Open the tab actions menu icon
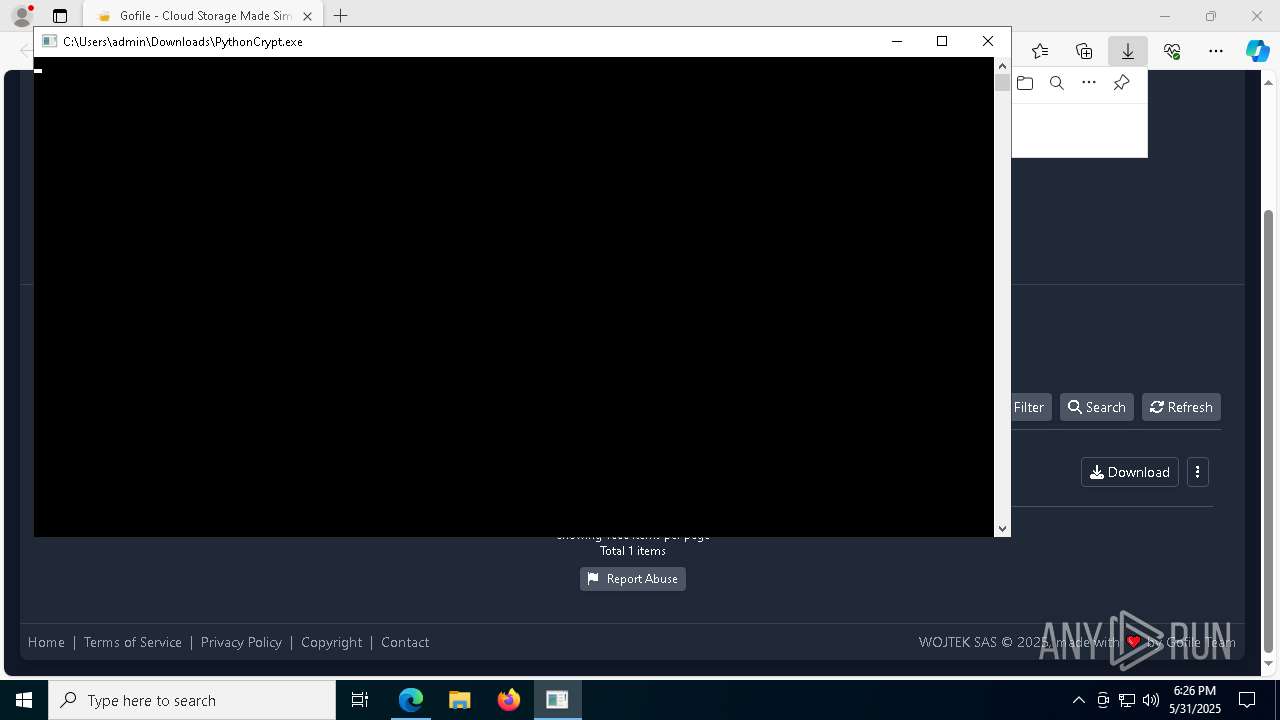This screenshot has width=1280, height=720. [60, 16]
